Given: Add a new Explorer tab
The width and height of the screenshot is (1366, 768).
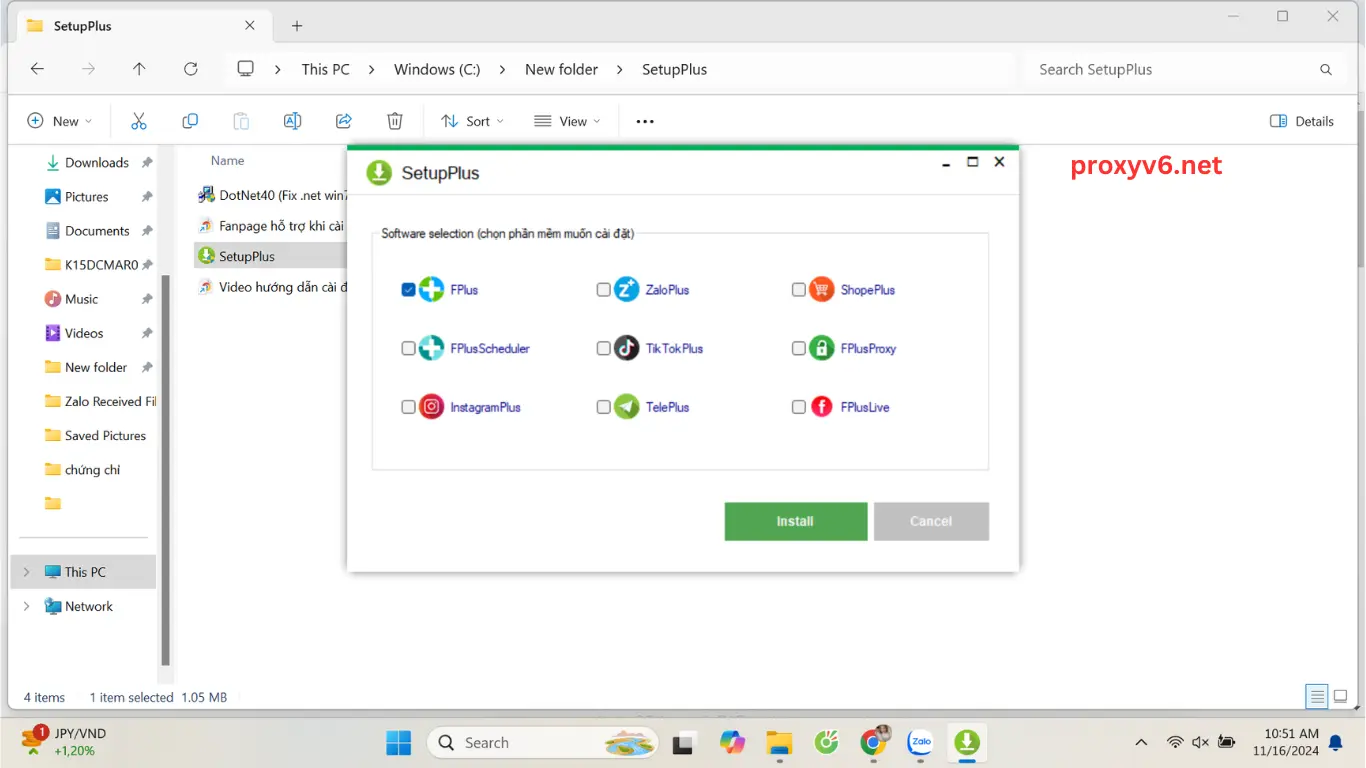Looking at the screenshot, I should point(297,26).
